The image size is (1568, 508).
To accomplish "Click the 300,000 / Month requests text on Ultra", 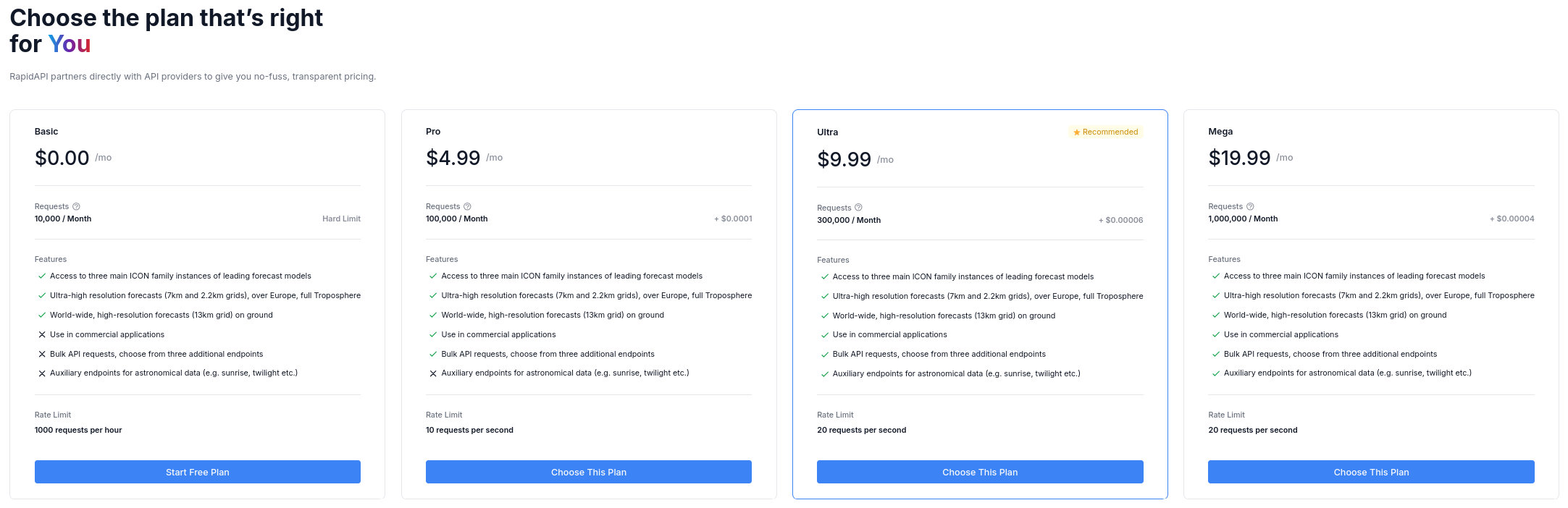I will (848, 220).
